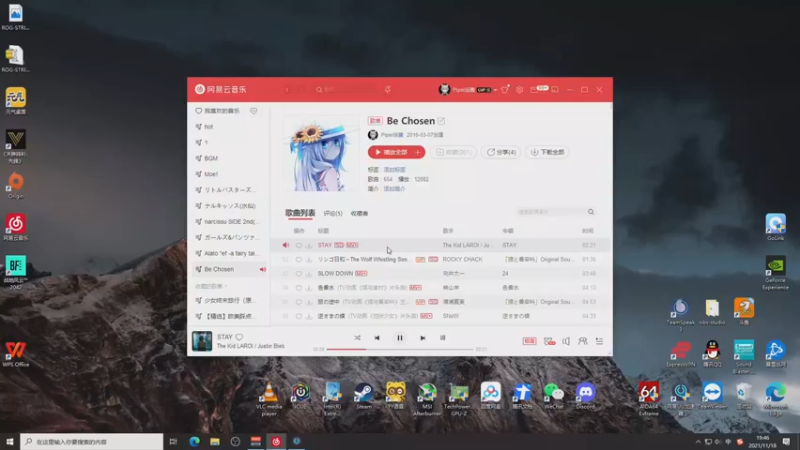Viewport: 800px width, 450px height.
Task: Like the 04:13 song row heart
Action: pyautogui.click(x=299, y=288)
